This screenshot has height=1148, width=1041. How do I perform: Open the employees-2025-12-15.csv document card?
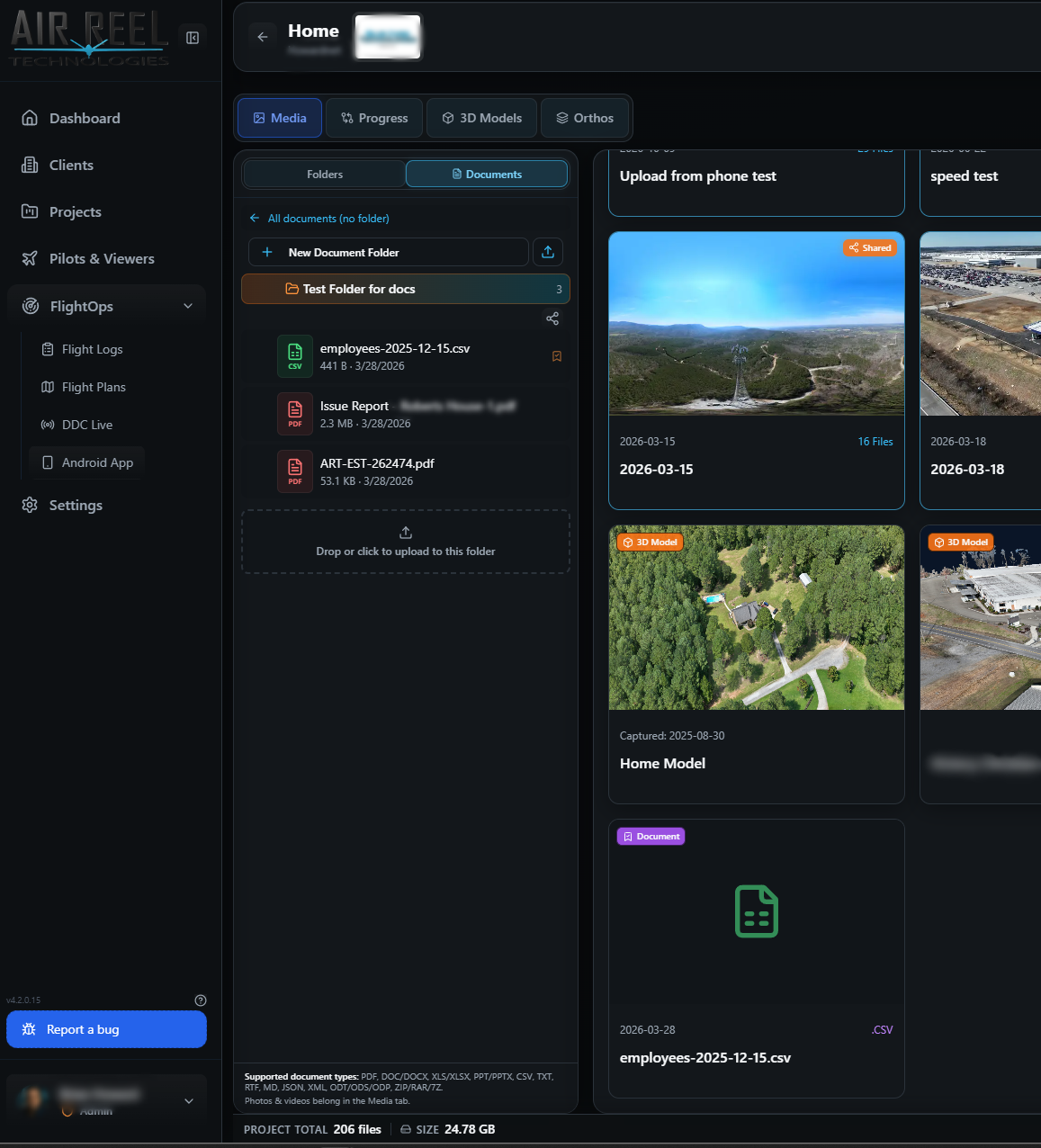click(757, 958)
